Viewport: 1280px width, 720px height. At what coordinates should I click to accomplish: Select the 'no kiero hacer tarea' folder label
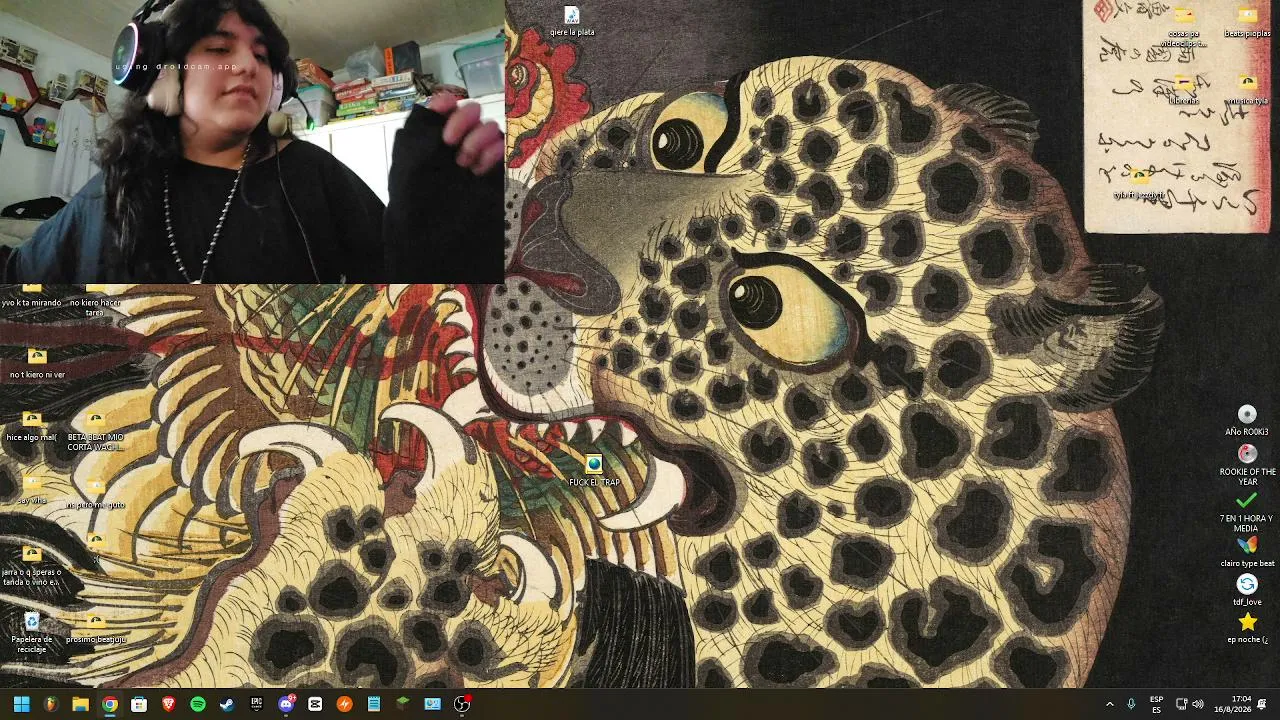pos(95,307)
